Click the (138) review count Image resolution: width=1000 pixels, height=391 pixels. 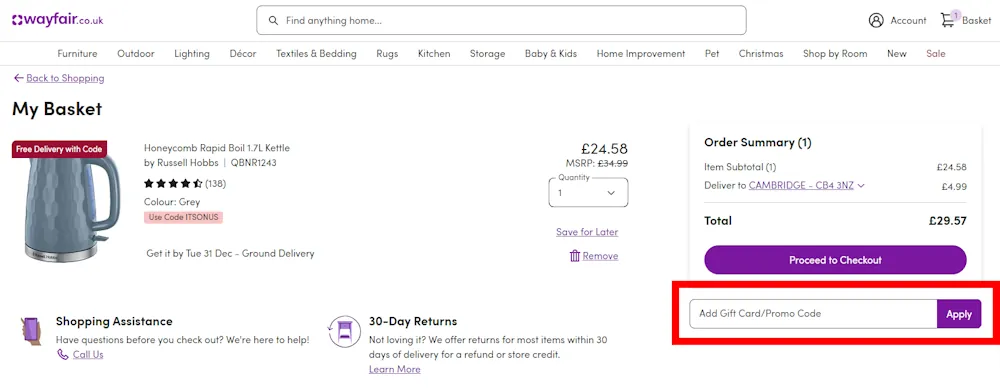pos(216,184)
